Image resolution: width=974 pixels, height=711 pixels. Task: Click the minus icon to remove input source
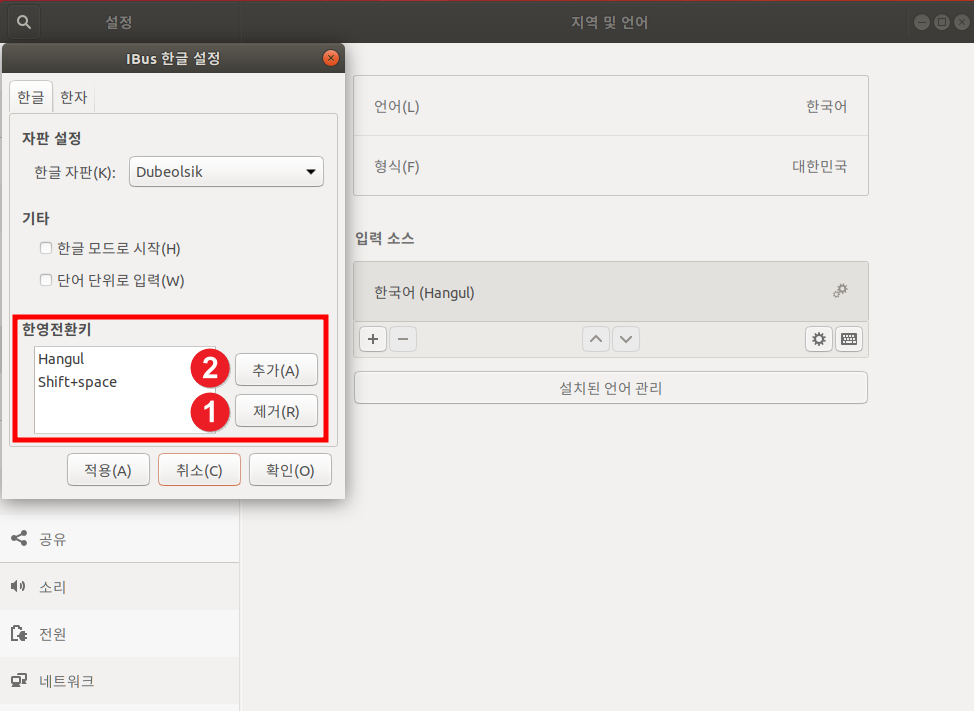402,339
